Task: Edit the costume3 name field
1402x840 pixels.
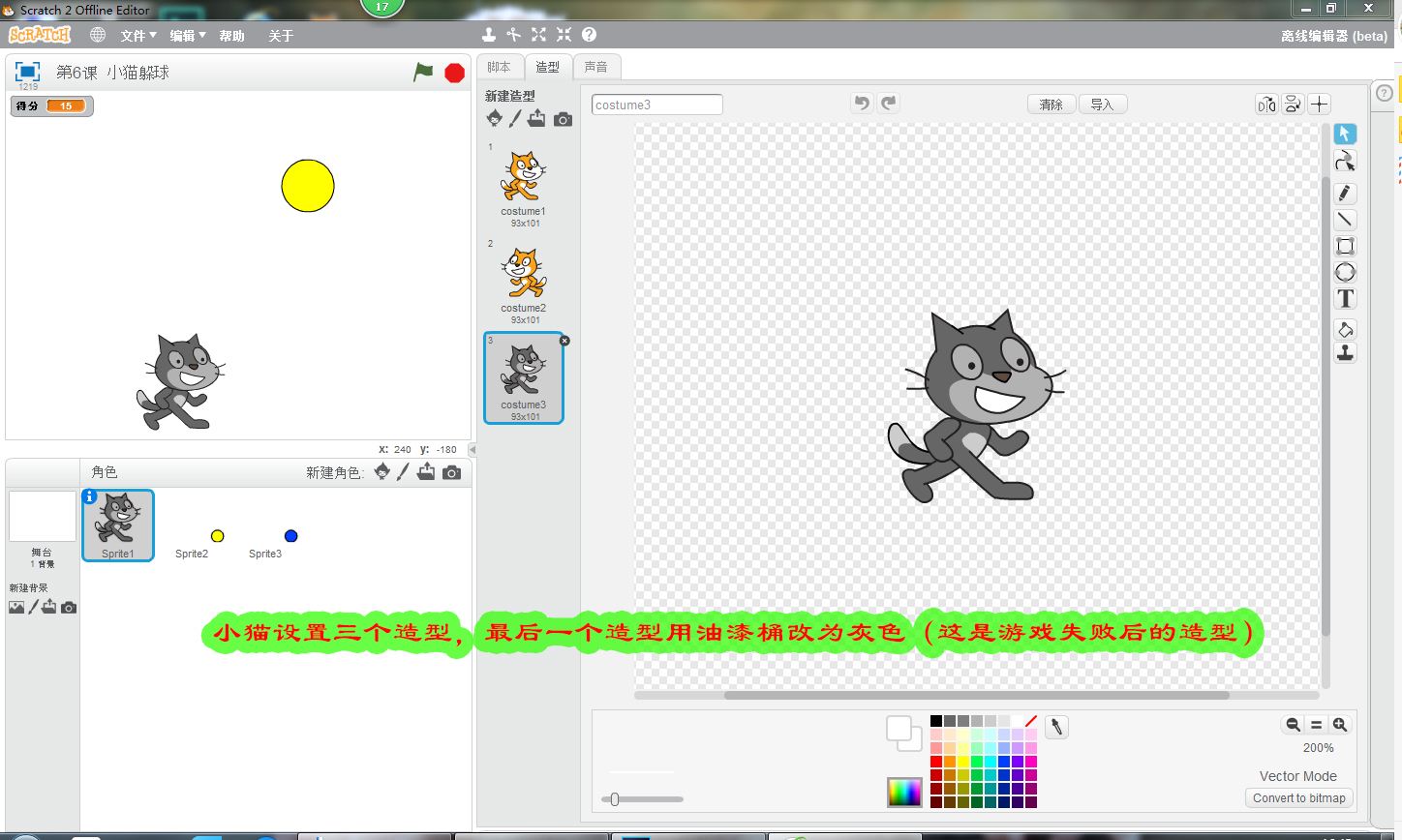Action: (x=657, y=105)
